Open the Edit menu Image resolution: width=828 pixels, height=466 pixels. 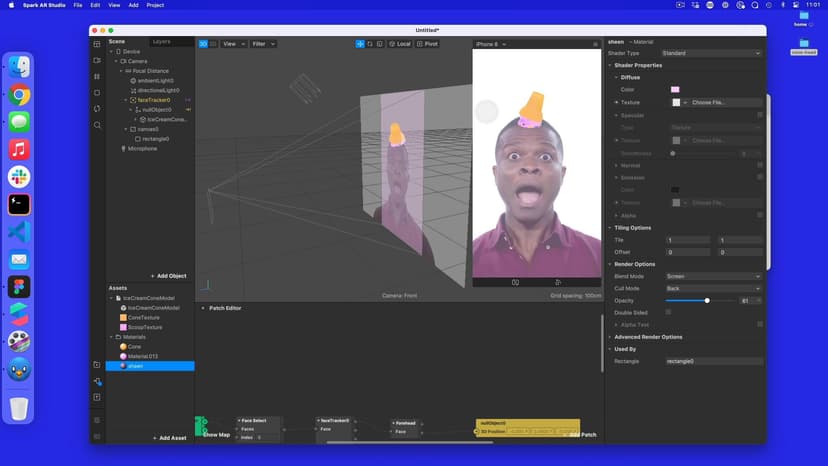tap(95, 5)
